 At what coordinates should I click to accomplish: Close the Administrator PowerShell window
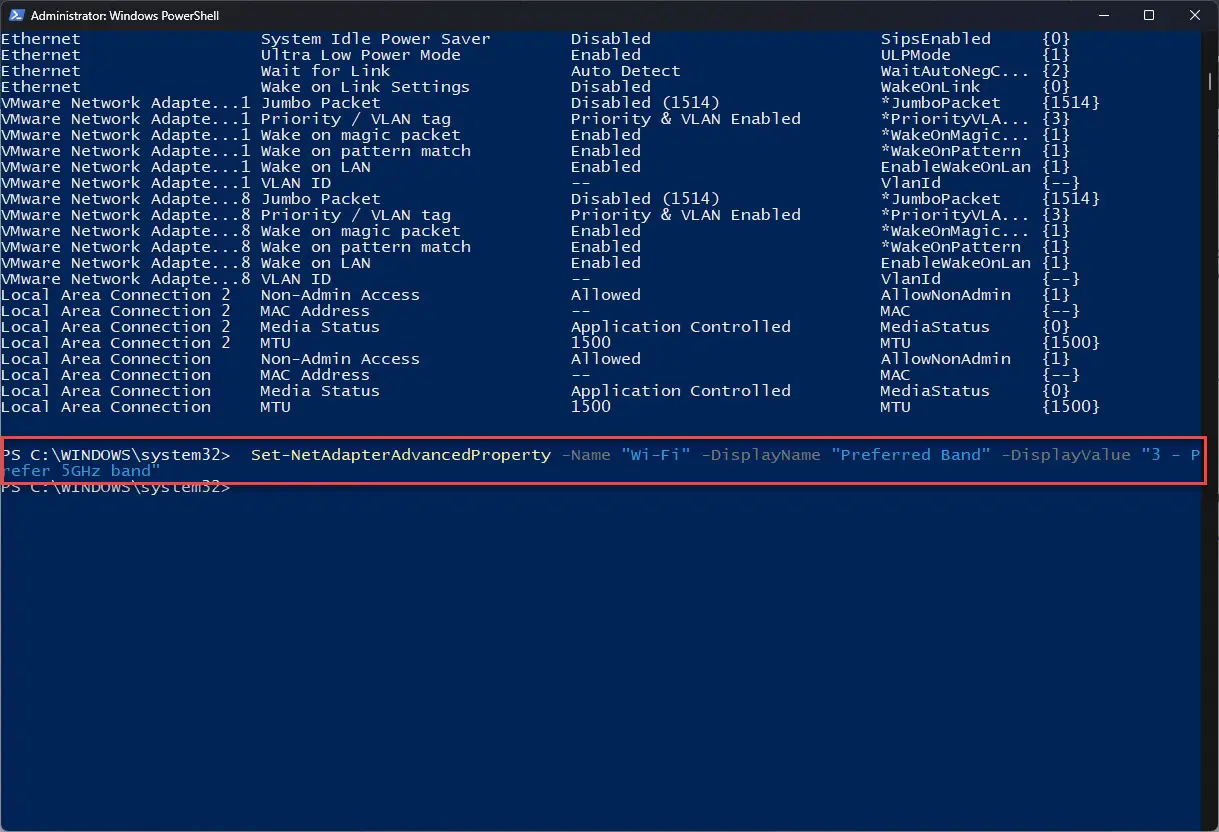(1195, 15)
